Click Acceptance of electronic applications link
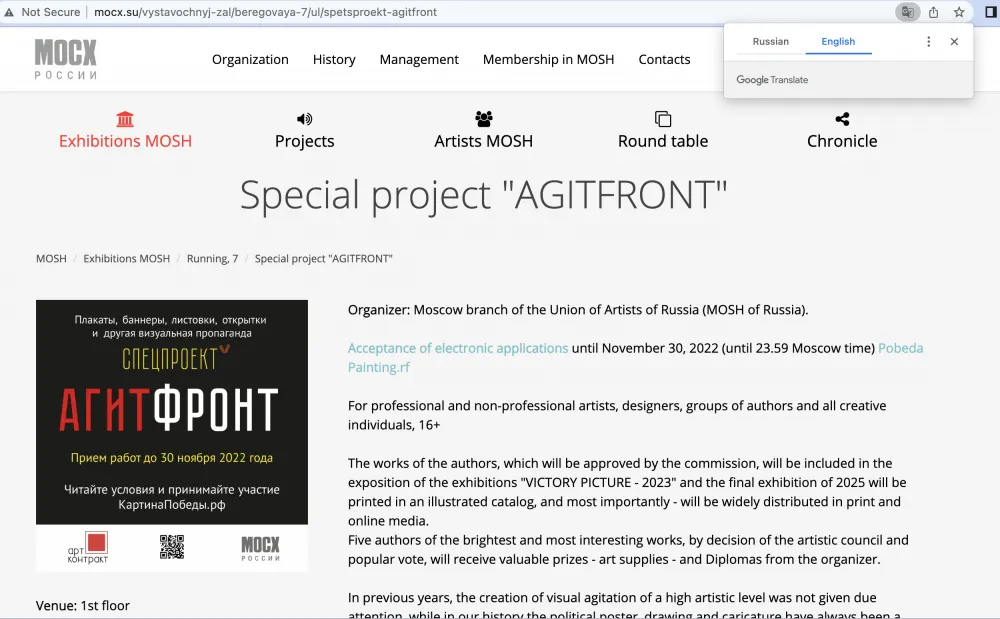The width and height of the screenshot is (1000, 619). (458, 348)
